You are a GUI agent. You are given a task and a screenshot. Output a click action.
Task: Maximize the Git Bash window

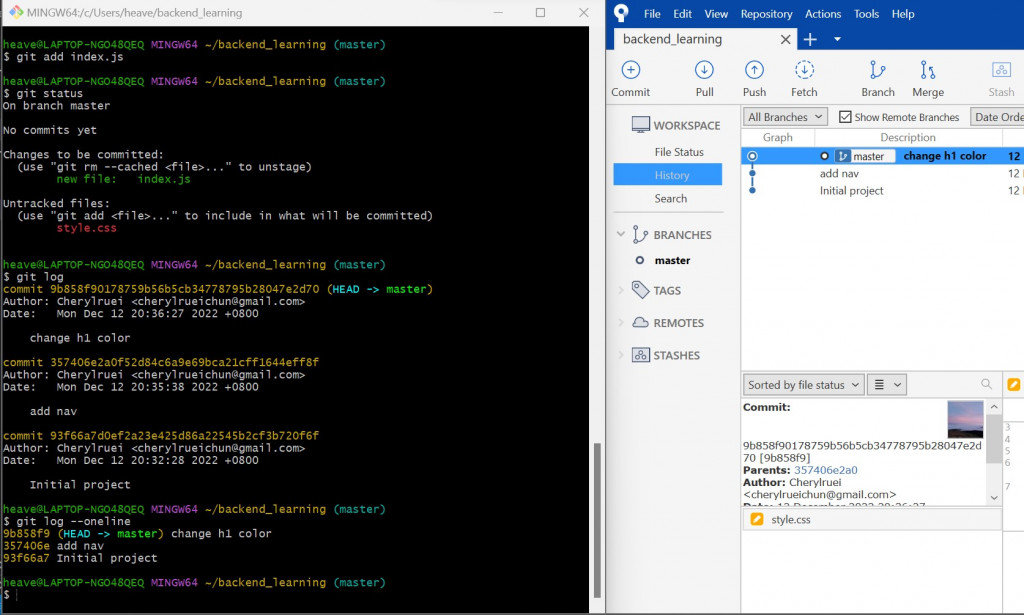click(540, 12)
